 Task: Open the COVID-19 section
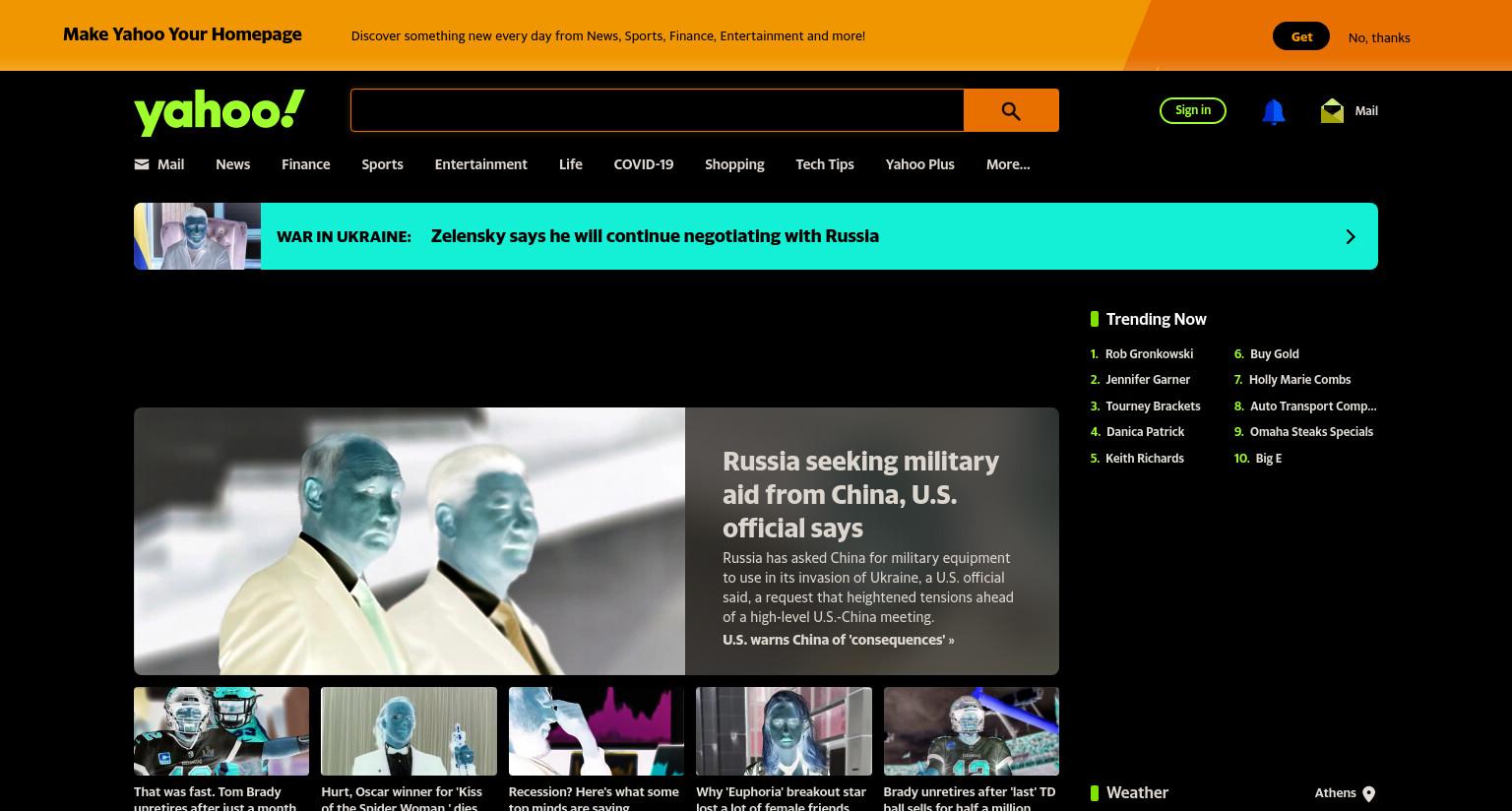tap(644, 164)
